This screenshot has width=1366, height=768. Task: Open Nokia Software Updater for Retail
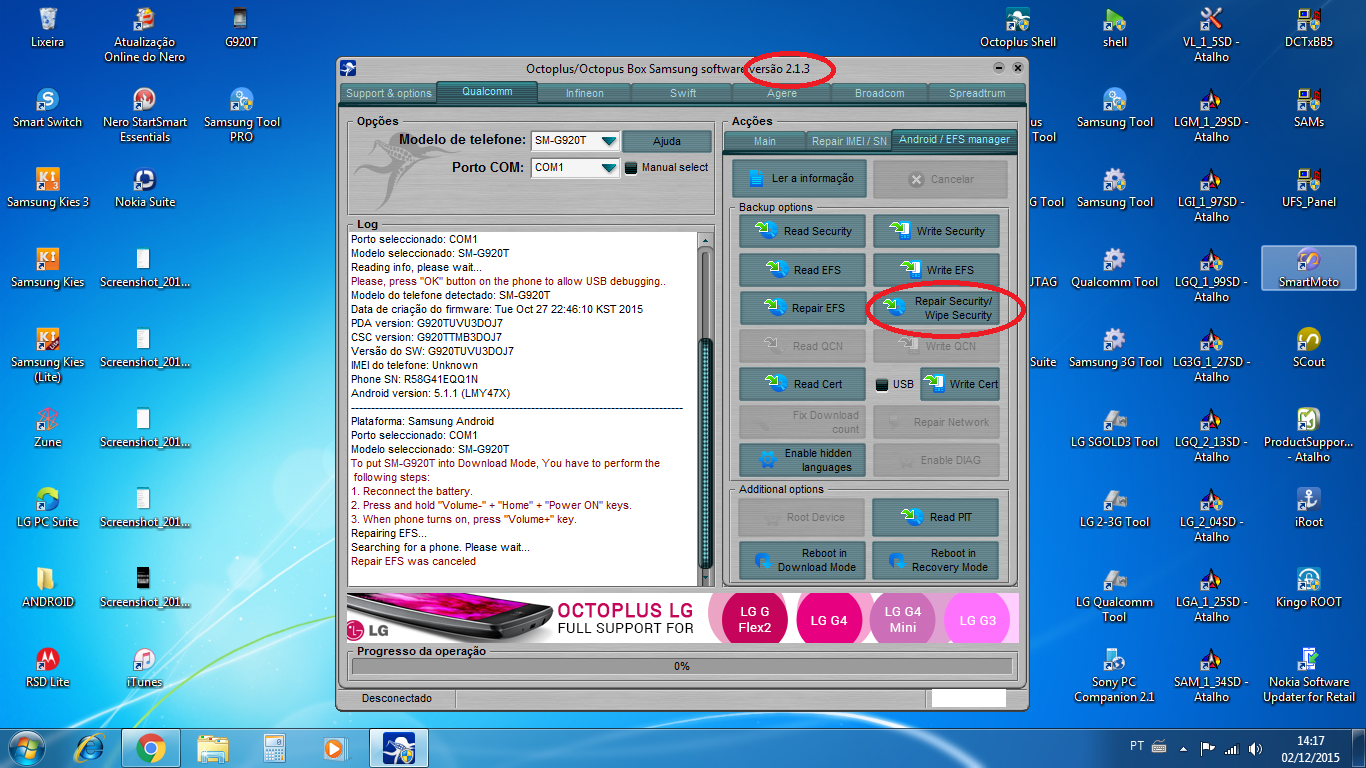click(1308, 675)
